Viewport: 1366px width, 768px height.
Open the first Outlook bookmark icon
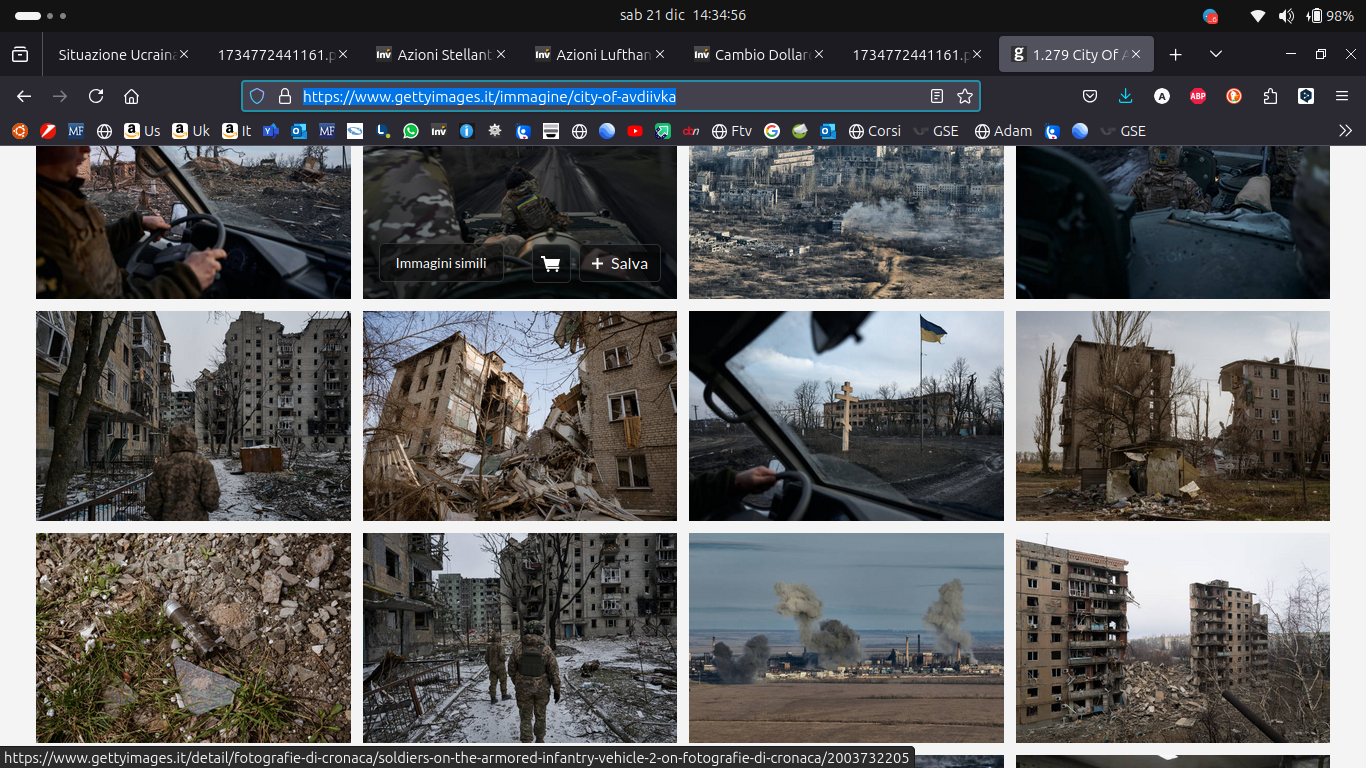[299, 131]
